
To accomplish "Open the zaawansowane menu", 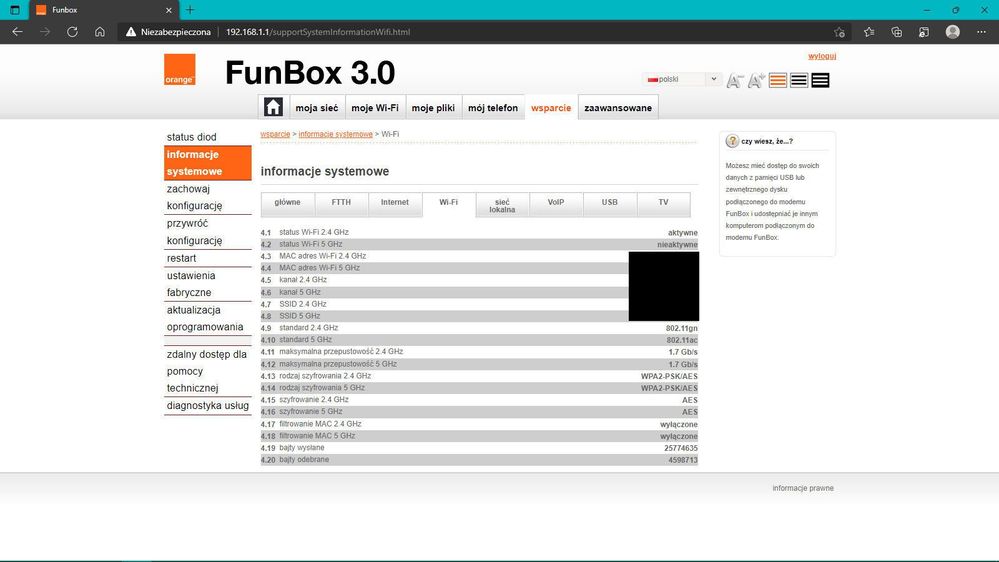I will point(618,108).
